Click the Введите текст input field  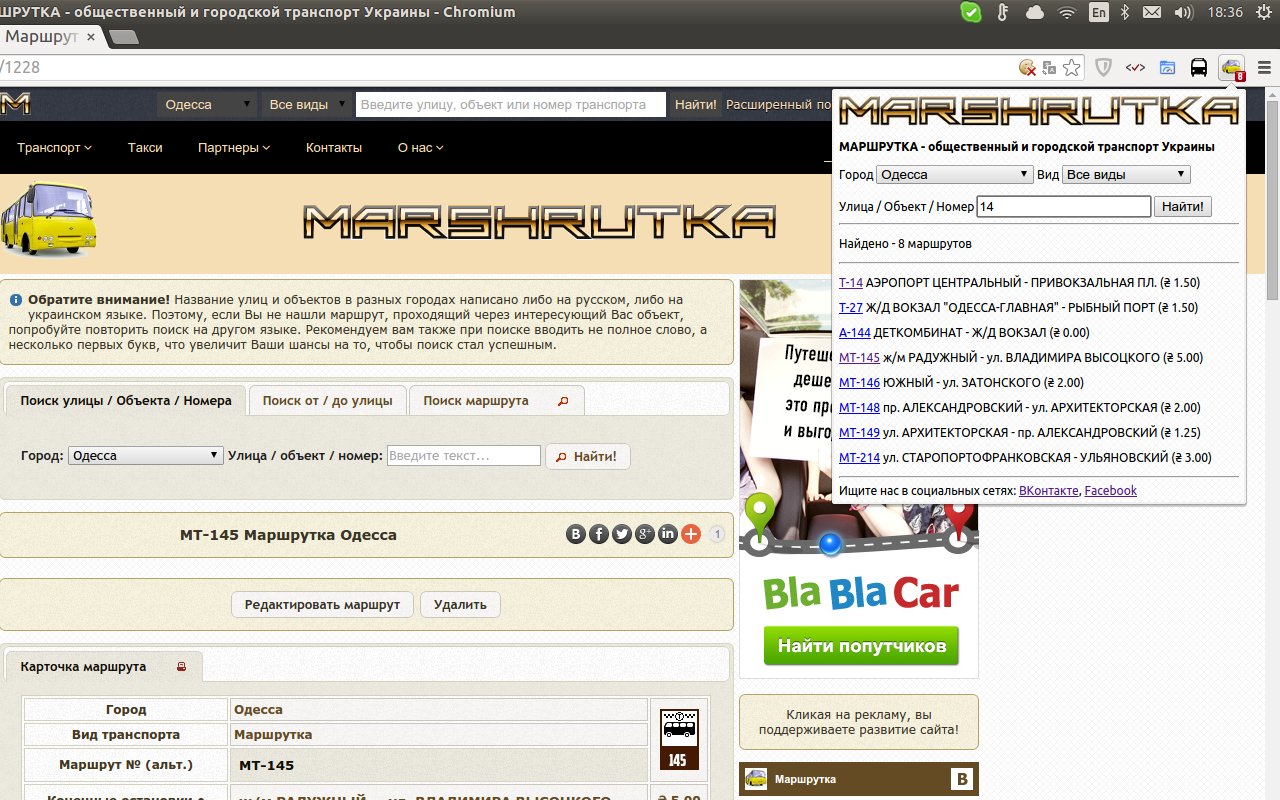(464, 455)
